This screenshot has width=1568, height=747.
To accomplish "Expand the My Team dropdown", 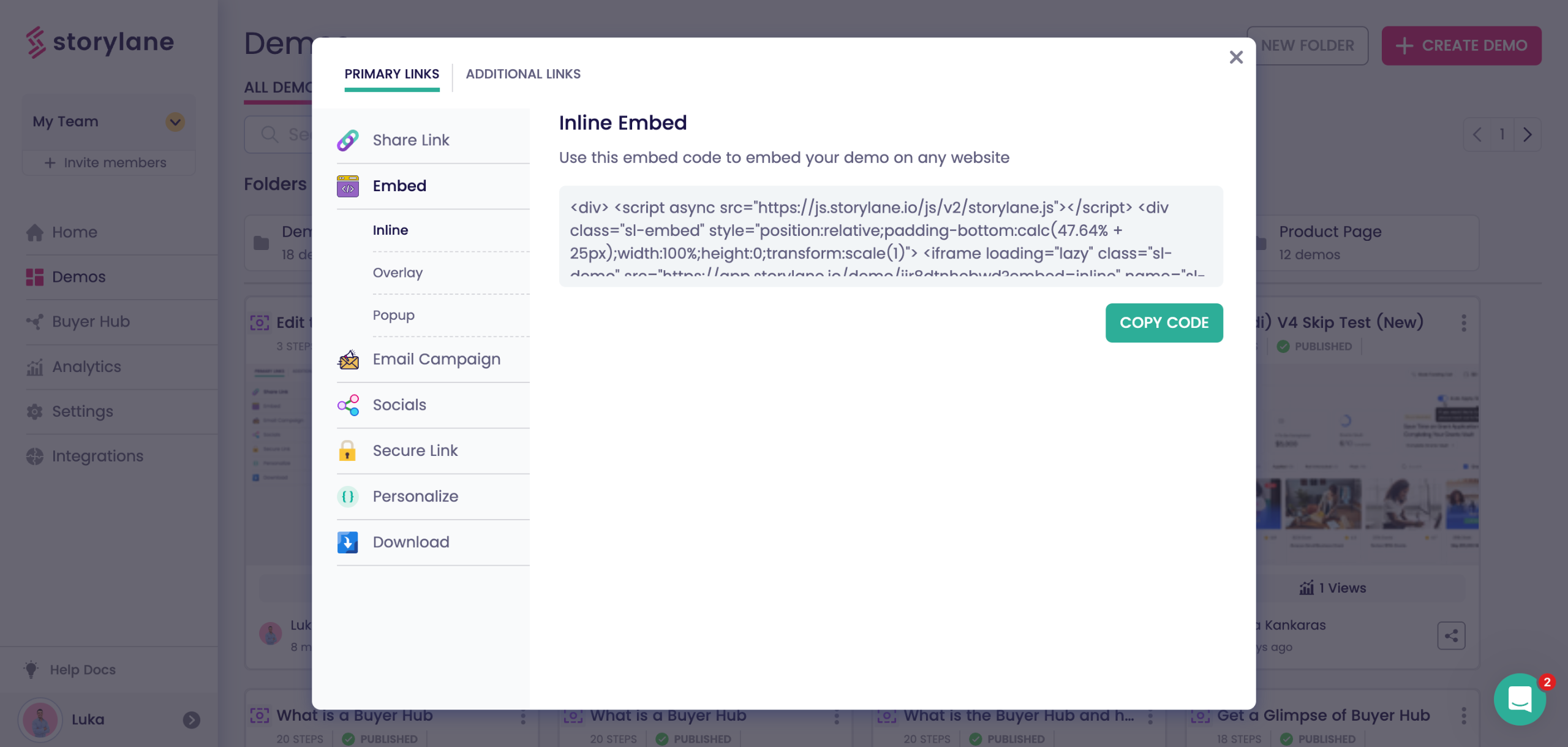I will 175,122.
